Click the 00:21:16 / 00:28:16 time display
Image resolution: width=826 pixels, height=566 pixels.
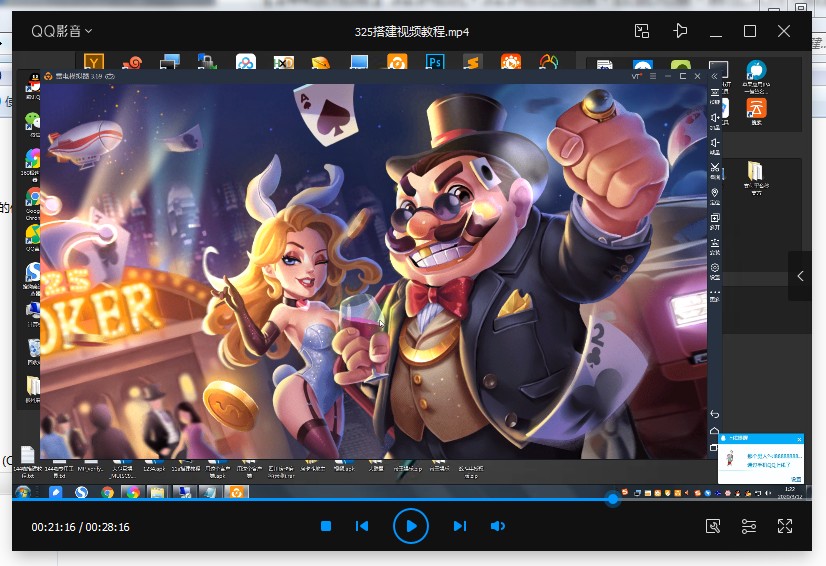(80, 527)
